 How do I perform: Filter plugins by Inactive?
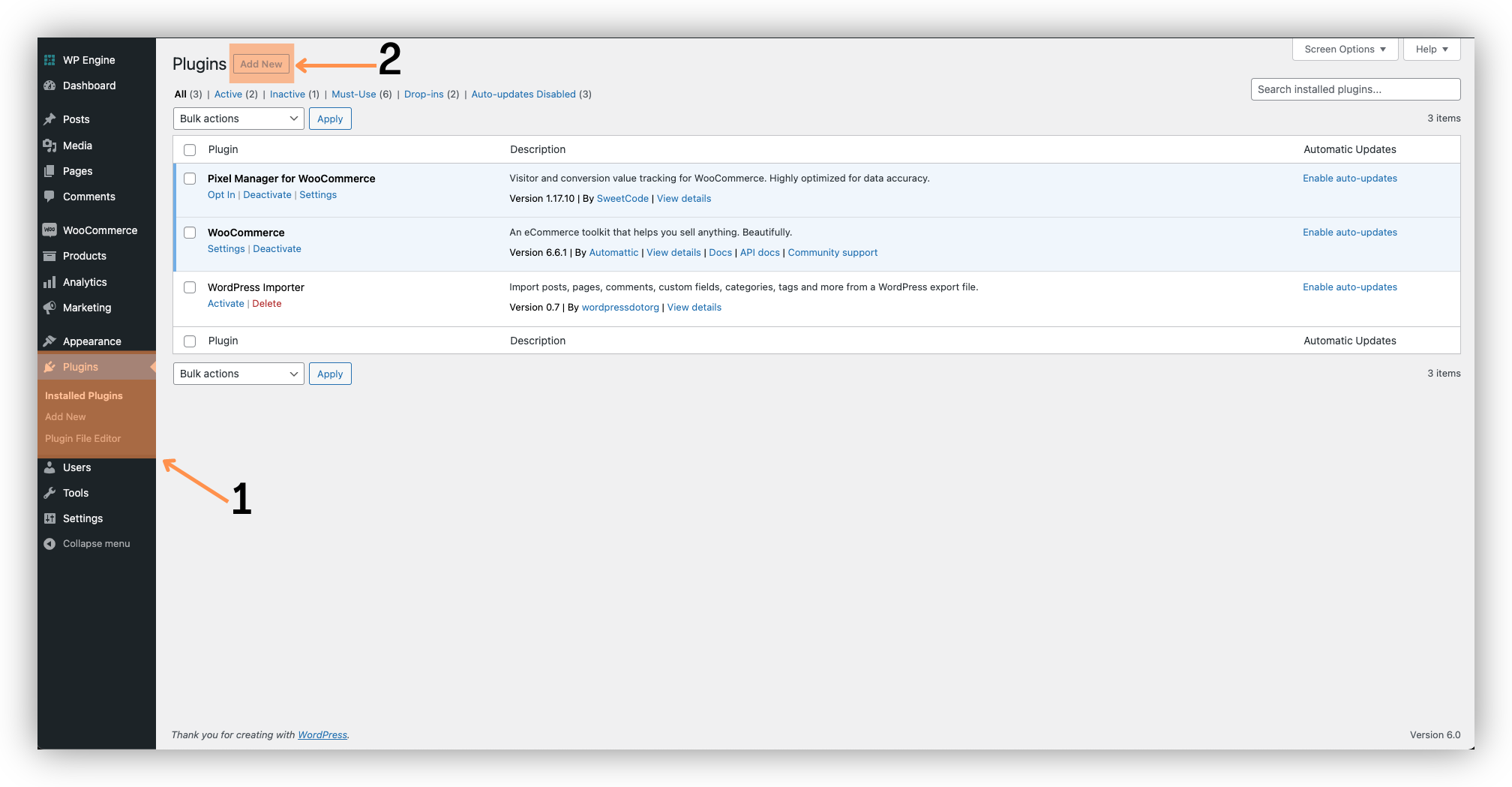pyautogui.click(x=287, y=94)
